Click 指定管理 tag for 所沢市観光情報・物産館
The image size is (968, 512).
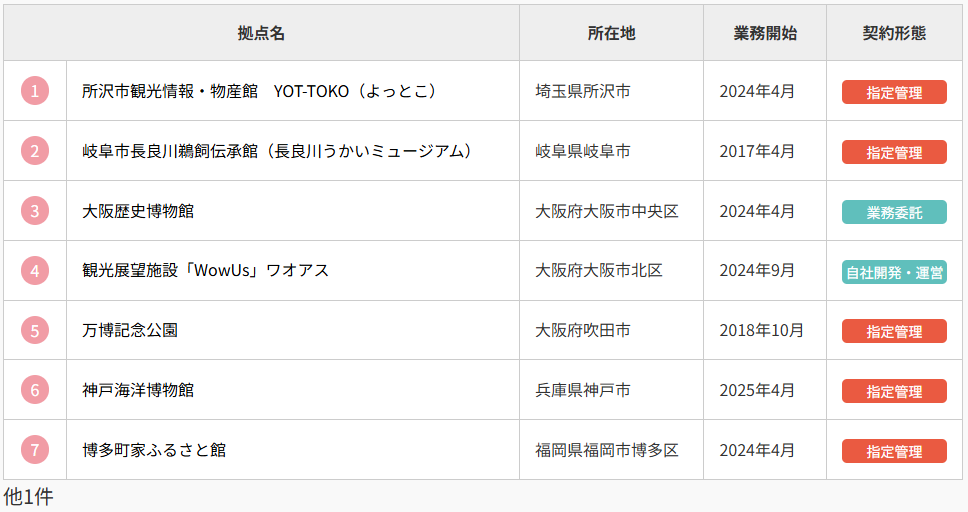(x=894, y=92)
